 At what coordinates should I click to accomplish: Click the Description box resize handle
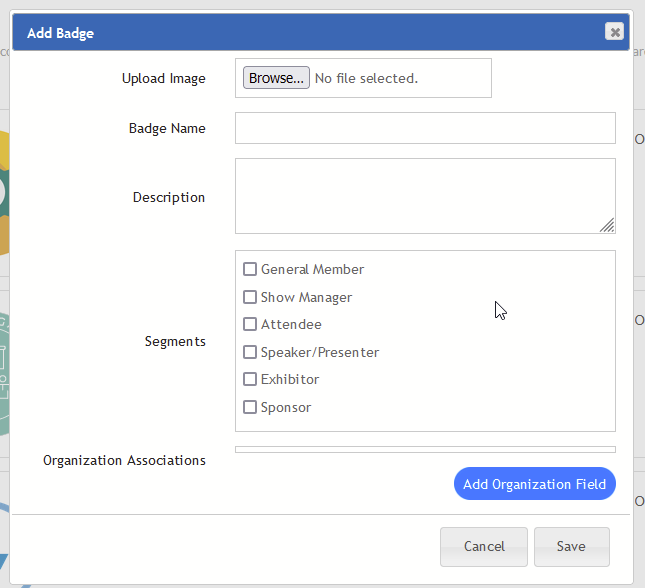pos(607,226)
